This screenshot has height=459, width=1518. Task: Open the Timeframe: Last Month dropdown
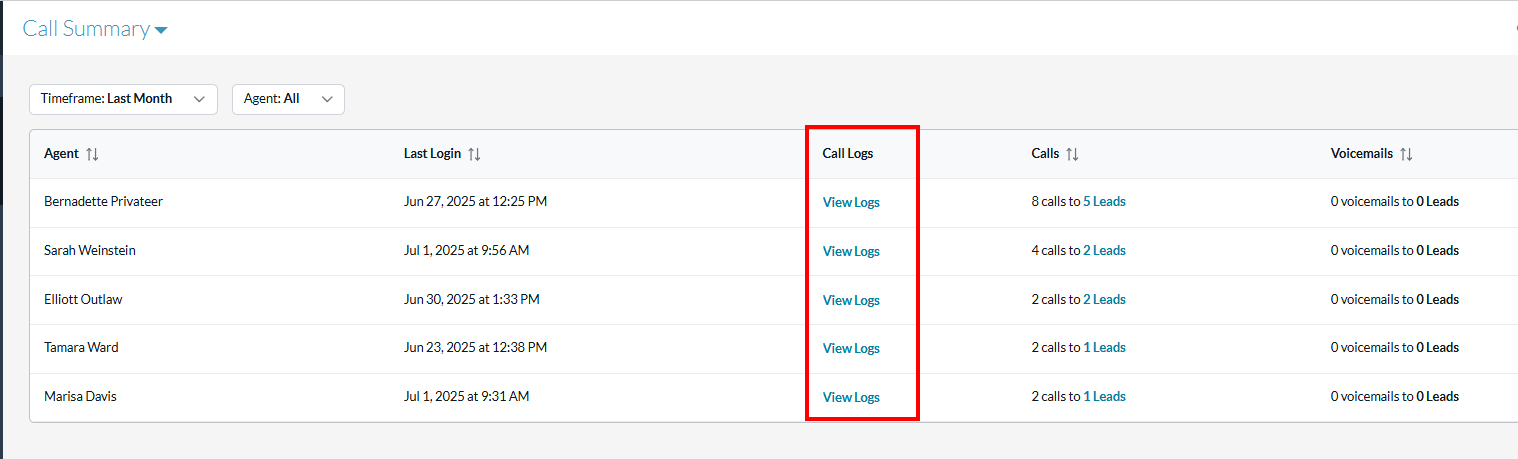(123, 99)
